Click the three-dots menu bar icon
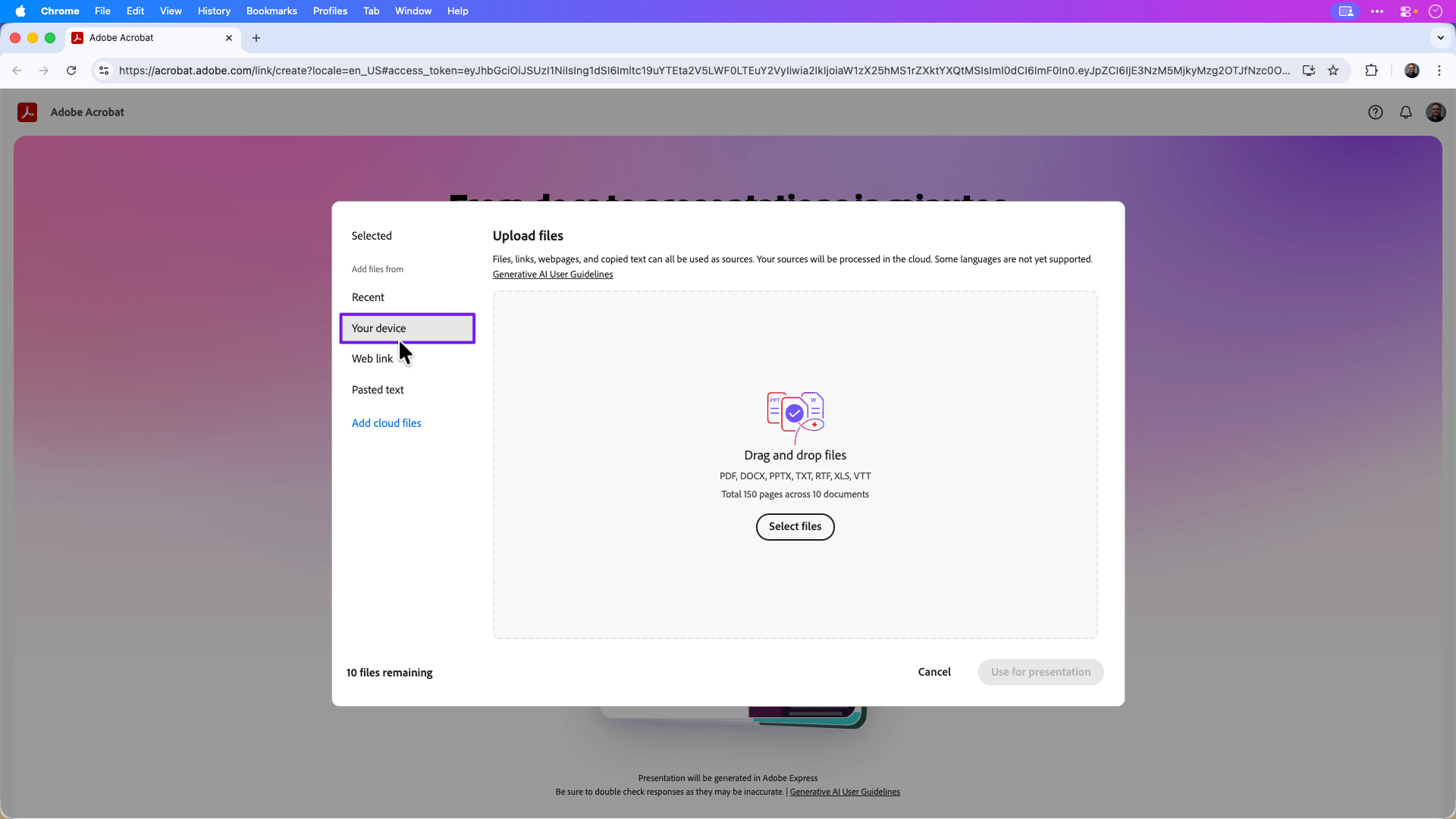The height and width of the screenshot is (819, 1456). pyautogui.click(x=1377, y=11)
